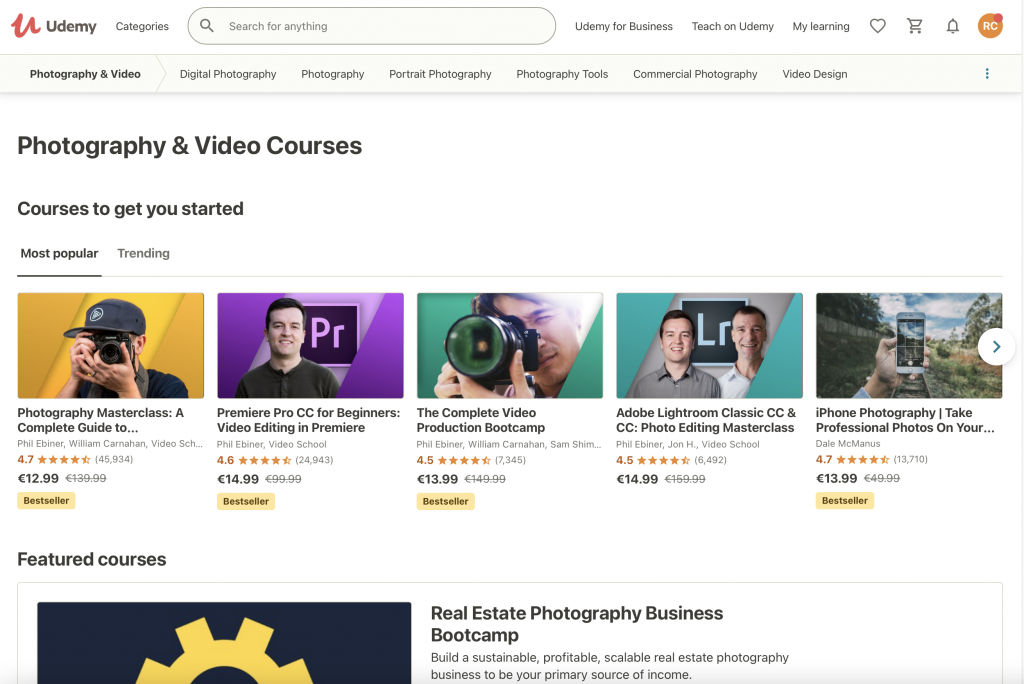Open Photography Masterclass course thumbnail
1024x684 pixels.
pos(110,346)
